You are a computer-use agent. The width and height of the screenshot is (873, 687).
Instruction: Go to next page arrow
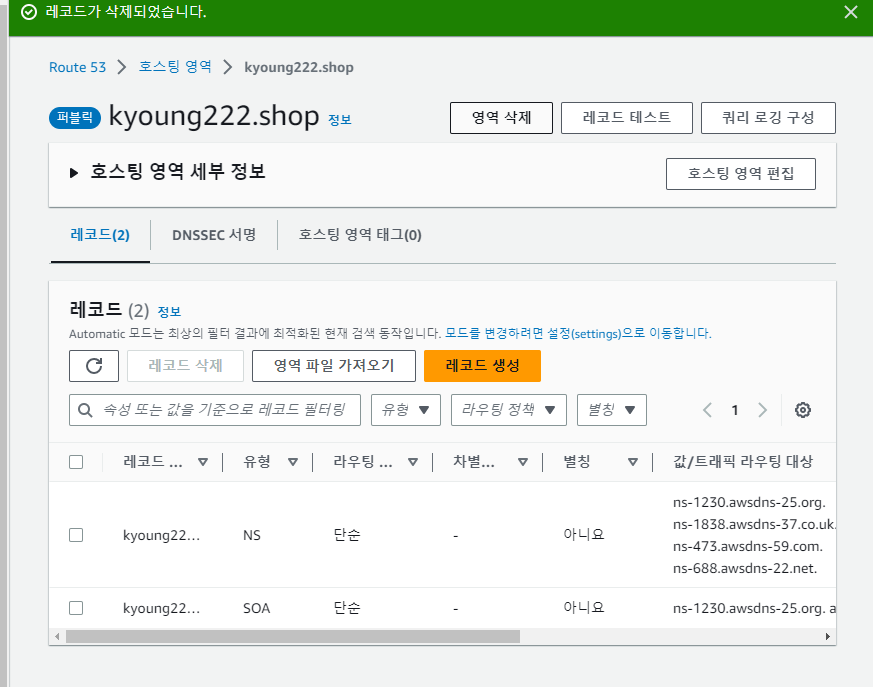pos(762,410)
